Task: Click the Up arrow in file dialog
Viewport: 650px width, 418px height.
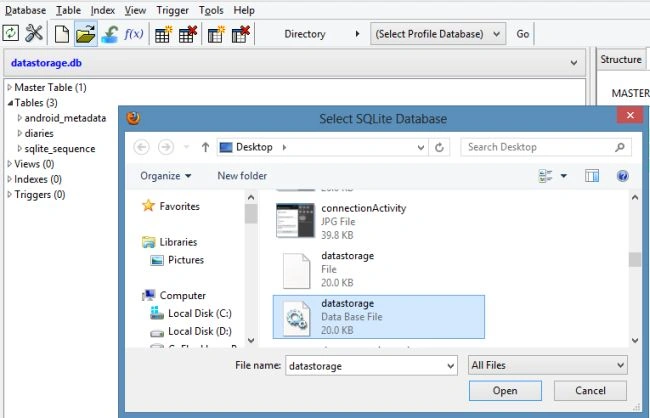Action: (x=205, y=147)
